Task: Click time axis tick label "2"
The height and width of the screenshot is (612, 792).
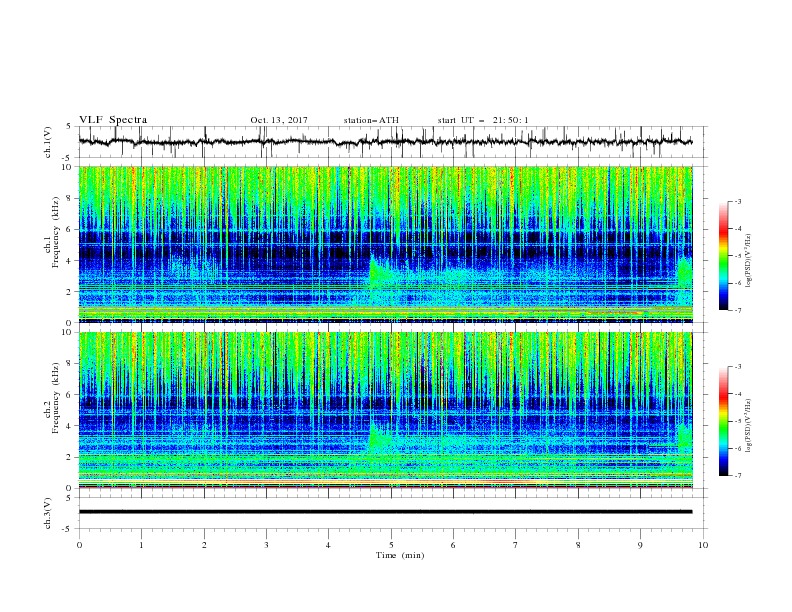Action: click(204, 545)
